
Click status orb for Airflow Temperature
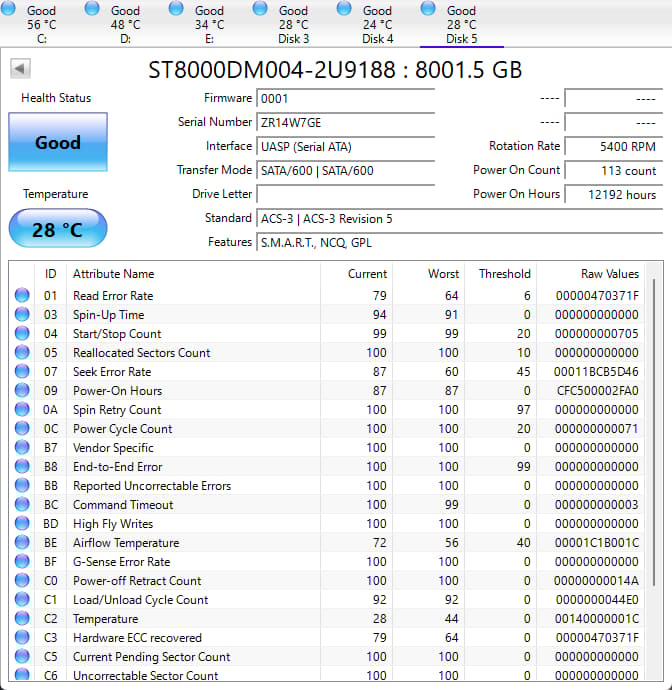pos(22,542)
